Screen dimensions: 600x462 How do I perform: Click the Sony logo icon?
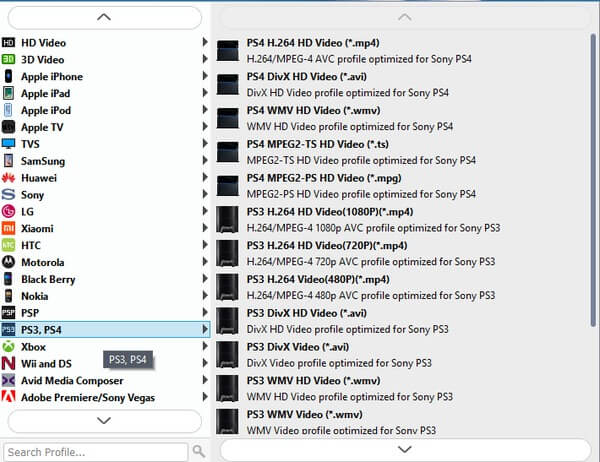(8, 194)
